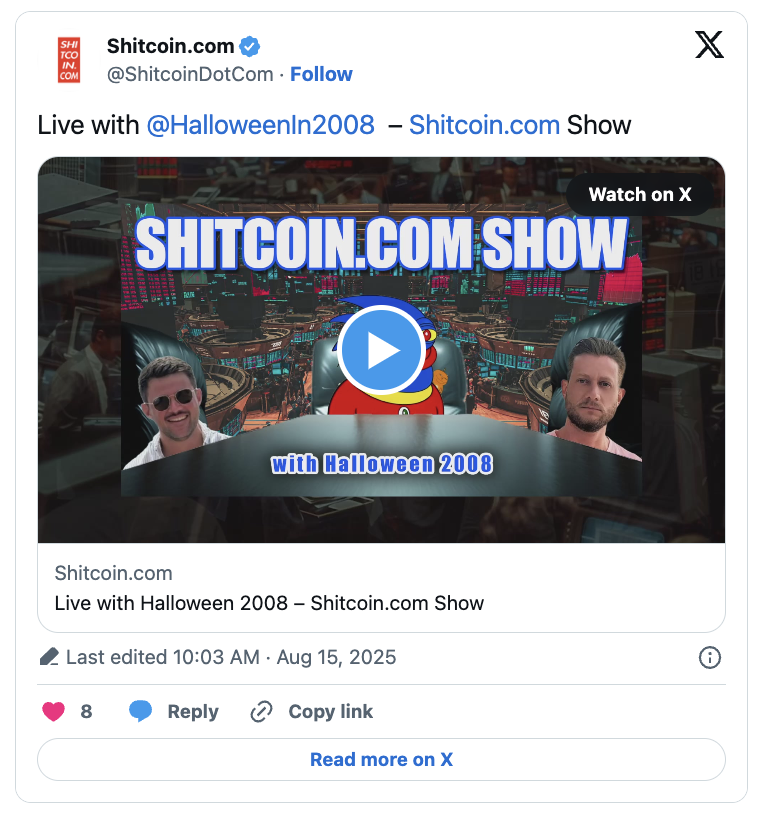Open the Shitcoin.com profile avatar
This screenshot has height=818, width=764.
click(x=68, y=60)
